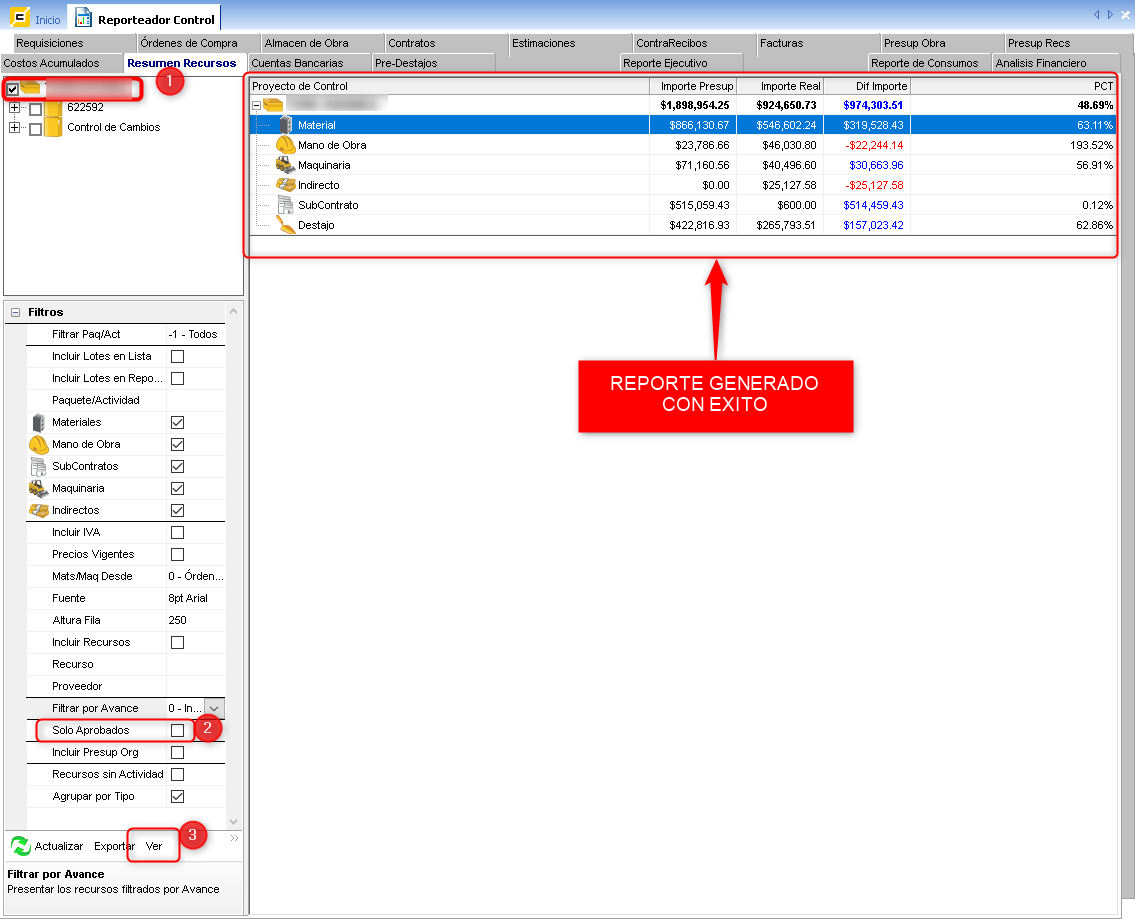
Task: Uncheck the Agrupar por Tipo checkbox
Action: 177,796
